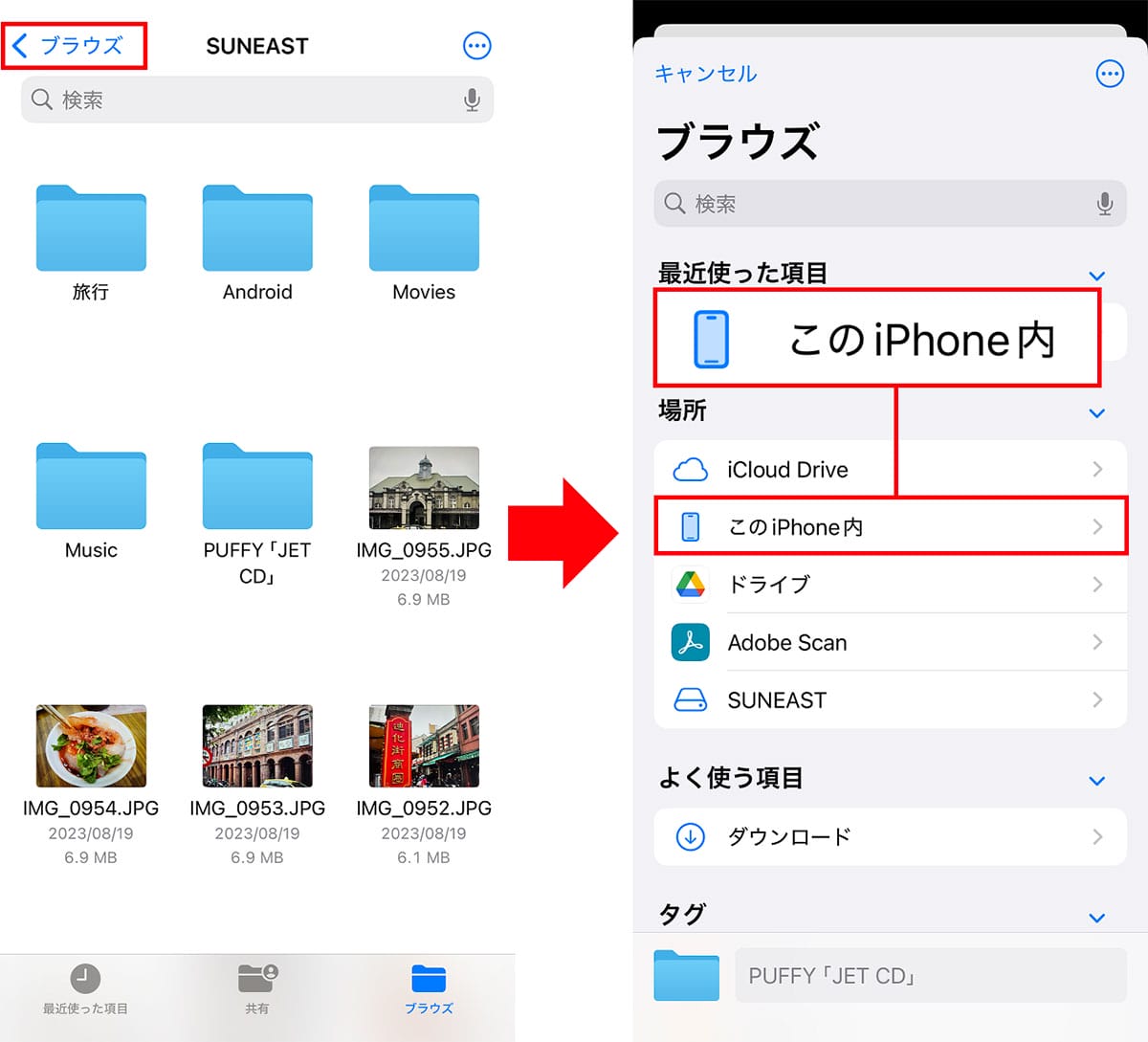The height and width of the screenshot is (1042, 1148).
Task: Collapse the 最近使った項目 section
Action: 1097,277
